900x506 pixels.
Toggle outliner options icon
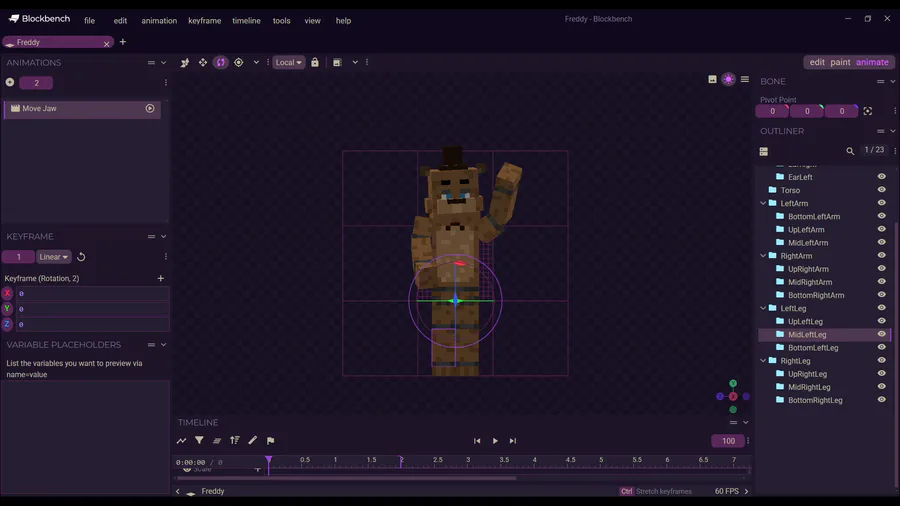(763, 151)
